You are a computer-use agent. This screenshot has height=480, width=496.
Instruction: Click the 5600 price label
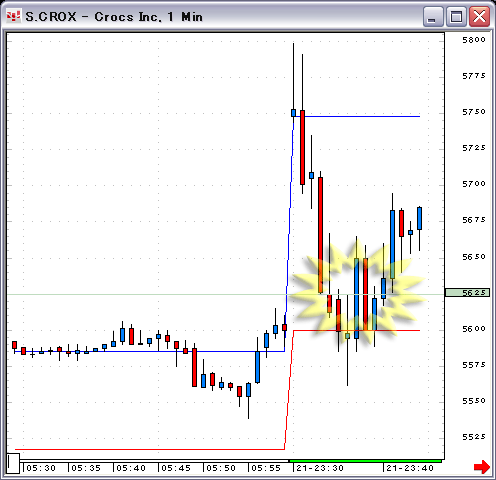[x=474, y=329]
